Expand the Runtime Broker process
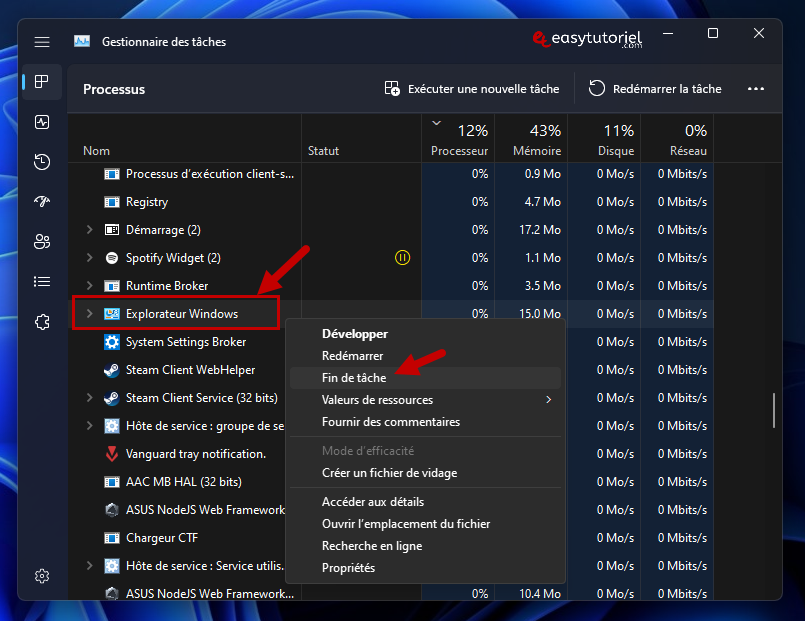 point(89,285)
